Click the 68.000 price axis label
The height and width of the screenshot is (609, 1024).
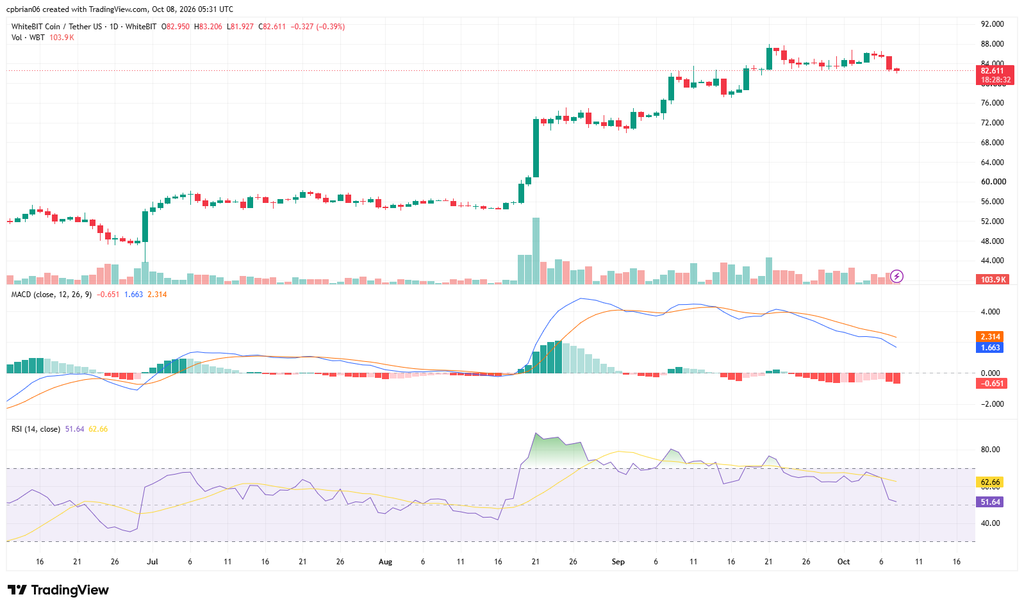992,142
